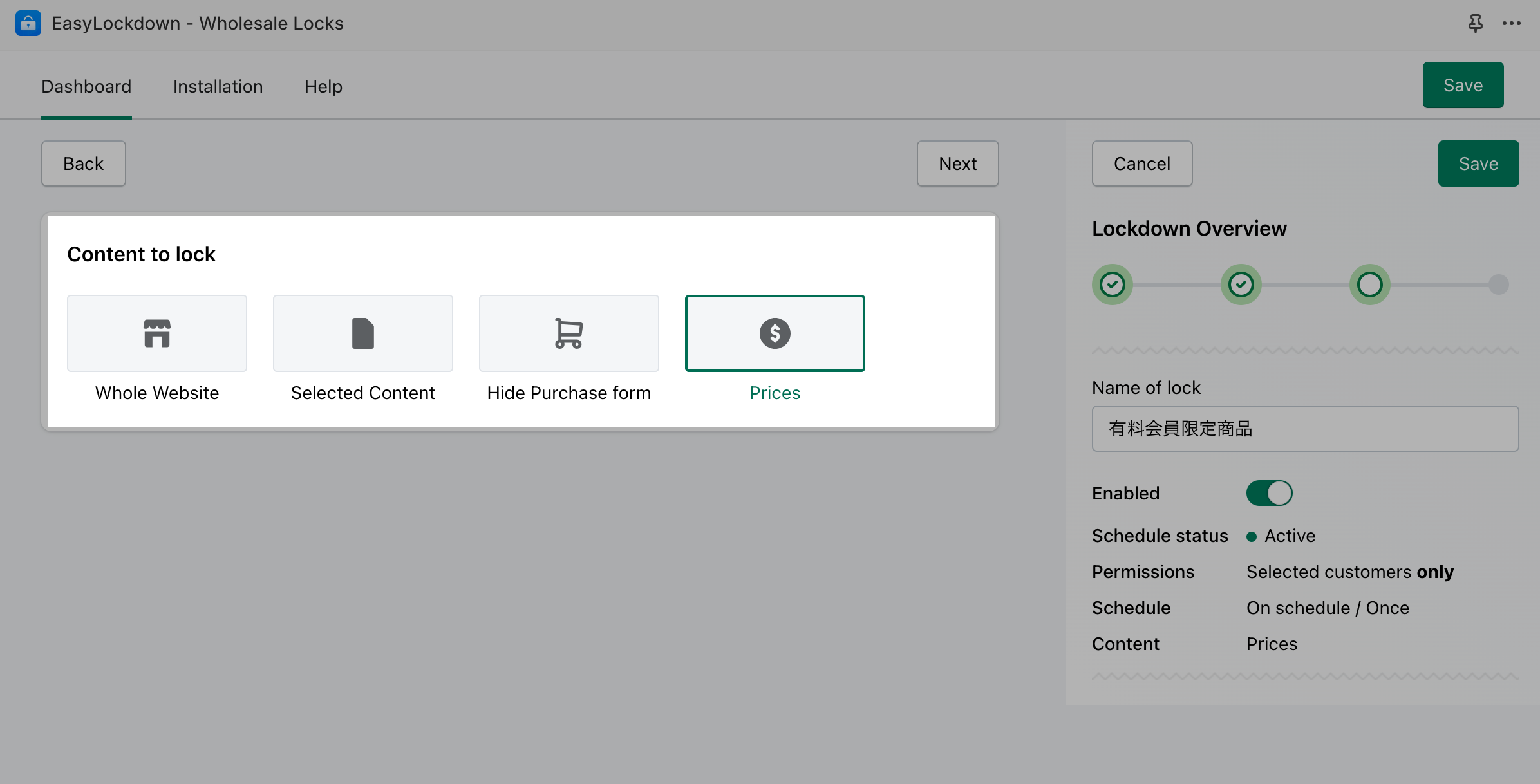1540x784 pixels.
Task: Click the current third step circle
Action: pyautogui.click(x=1369, y=285)
